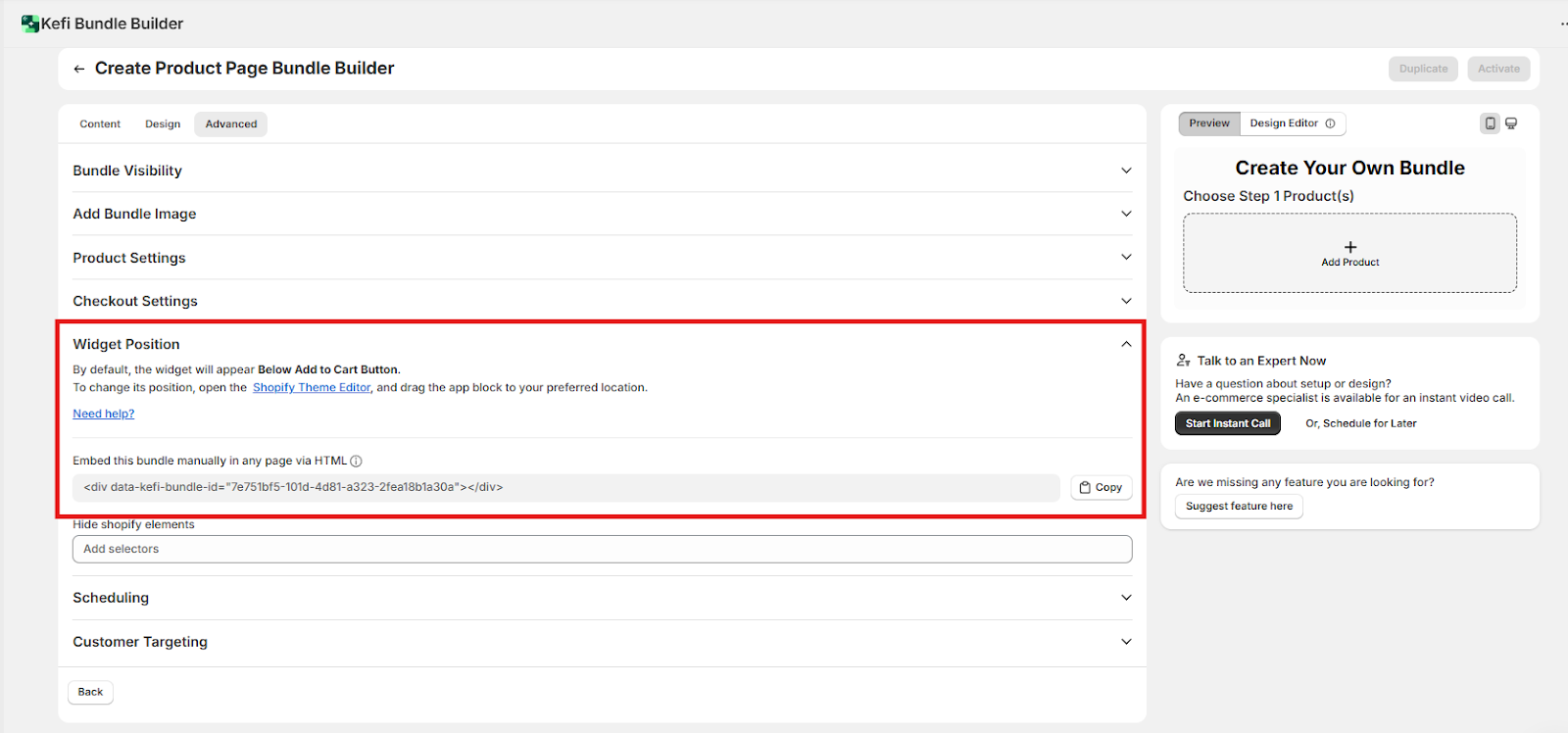Expand the Product Settings section
The height and width of the screenshot is (733, 1568).
pos(1126,258)
